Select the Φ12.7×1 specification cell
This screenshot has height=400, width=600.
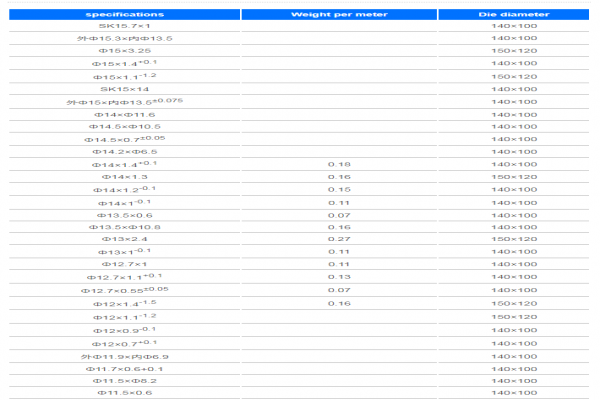coord(125,264)
